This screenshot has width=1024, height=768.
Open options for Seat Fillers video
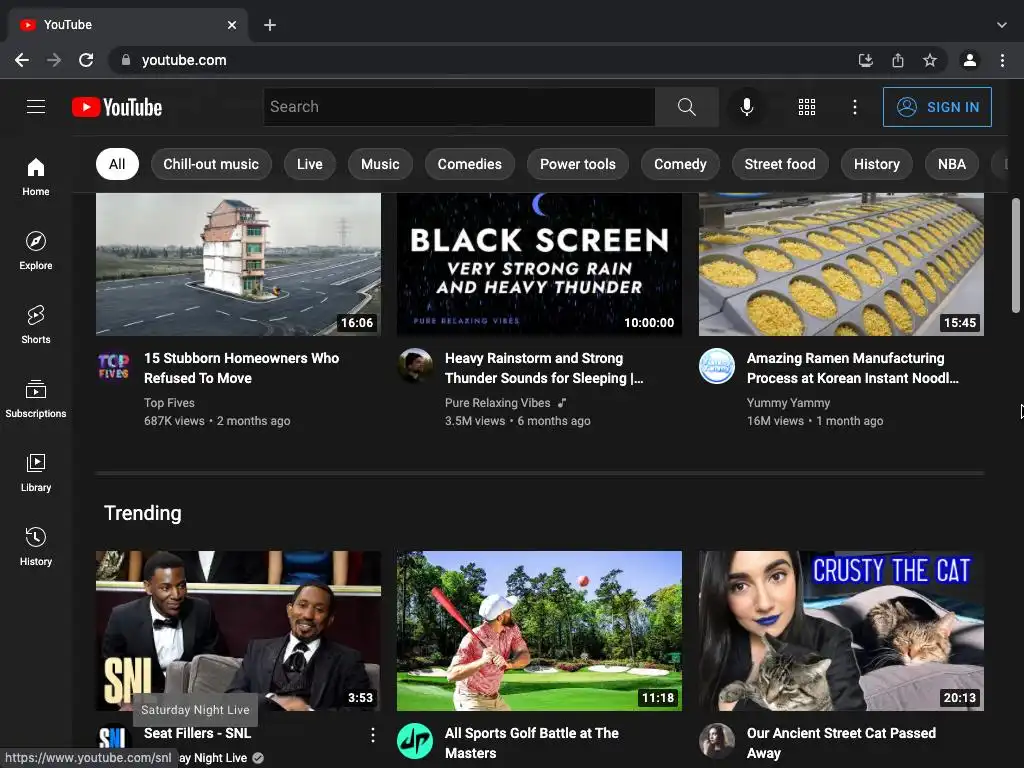pos(372,735)
